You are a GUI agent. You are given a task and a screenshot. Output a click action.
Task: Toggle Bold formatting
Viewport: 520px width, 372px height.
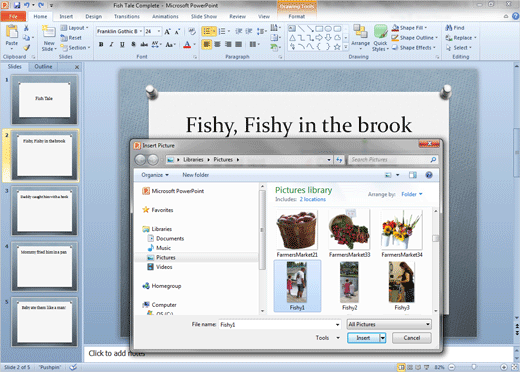[x=101, y=44]
